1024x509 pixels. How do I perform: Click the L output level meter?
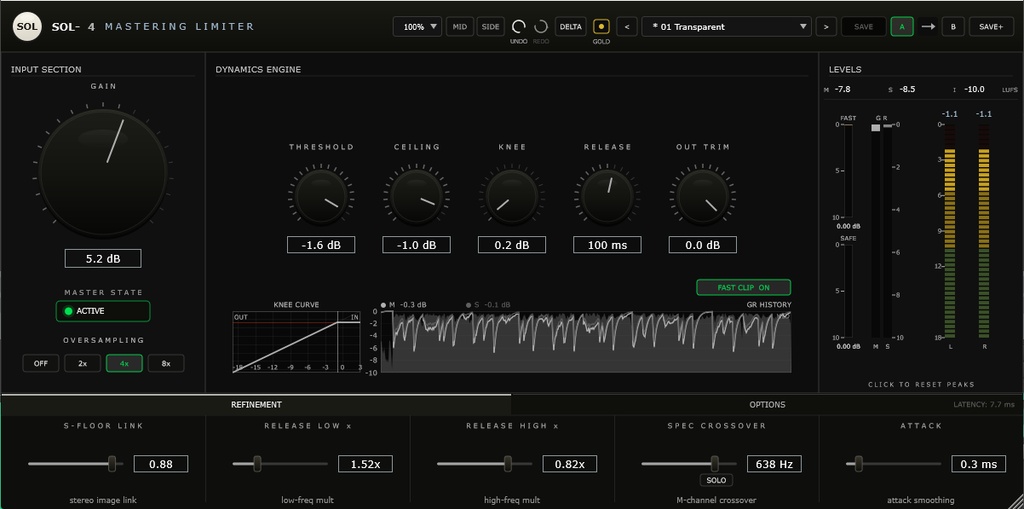point(950,231)
